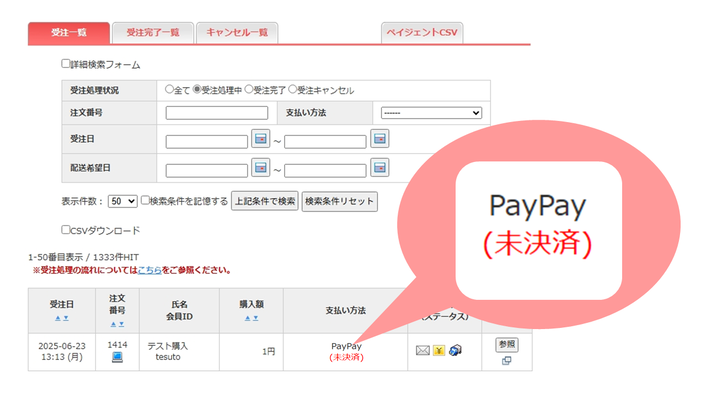Sort 購入額 column descending
720x405 pixels.
(x=256, y=318)
